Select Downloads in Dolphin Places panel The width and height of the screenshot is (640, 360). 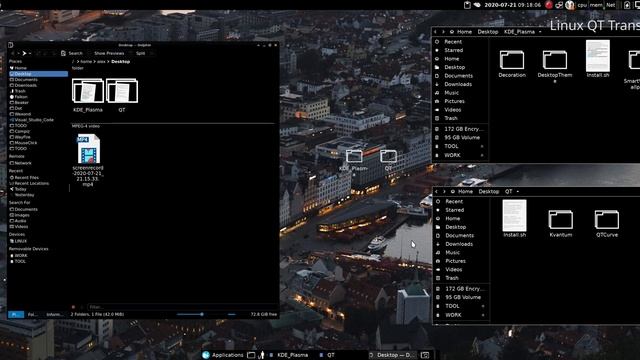tap(24, 85)
